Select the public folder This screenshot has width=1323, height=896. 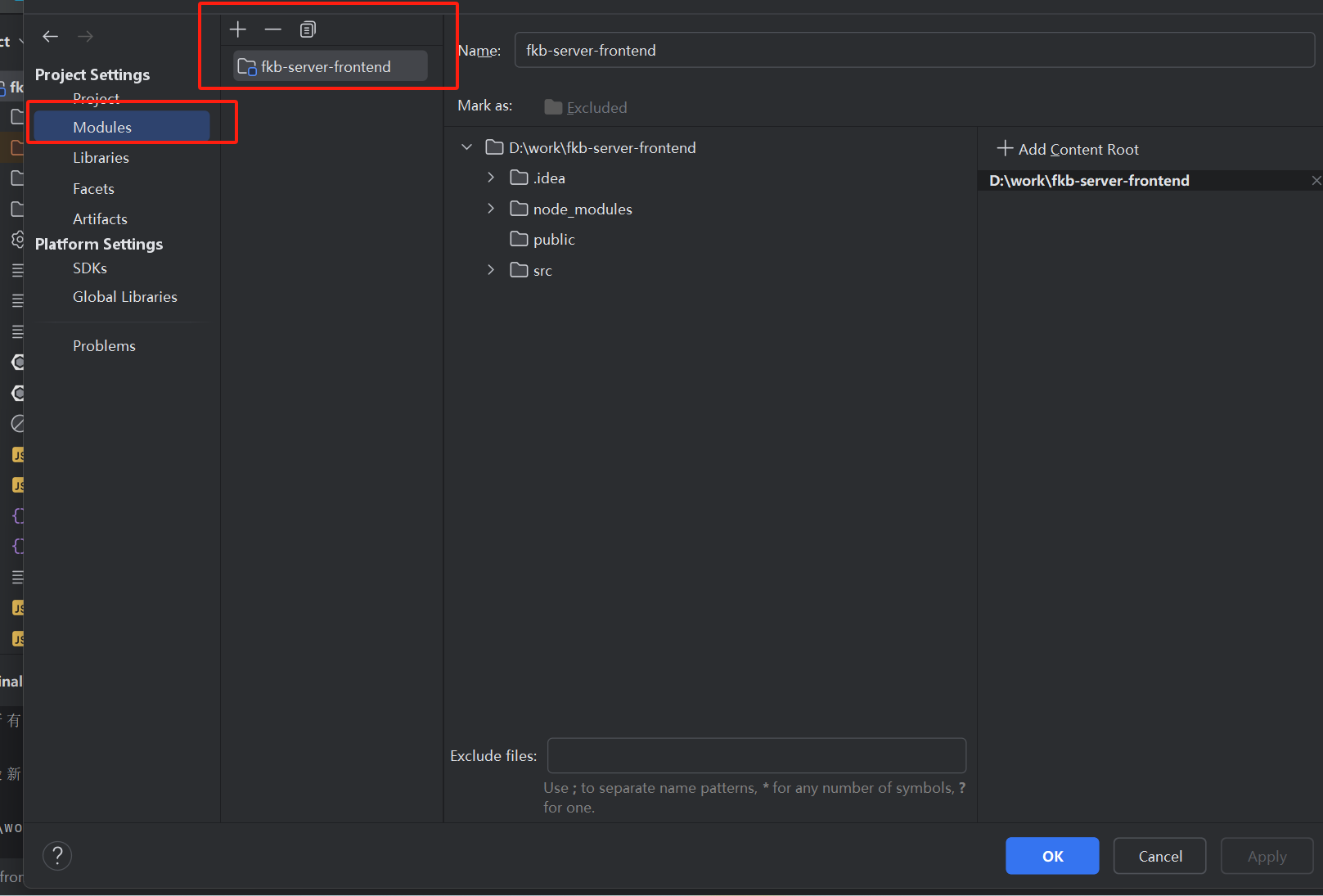click(x=554, y=239)
